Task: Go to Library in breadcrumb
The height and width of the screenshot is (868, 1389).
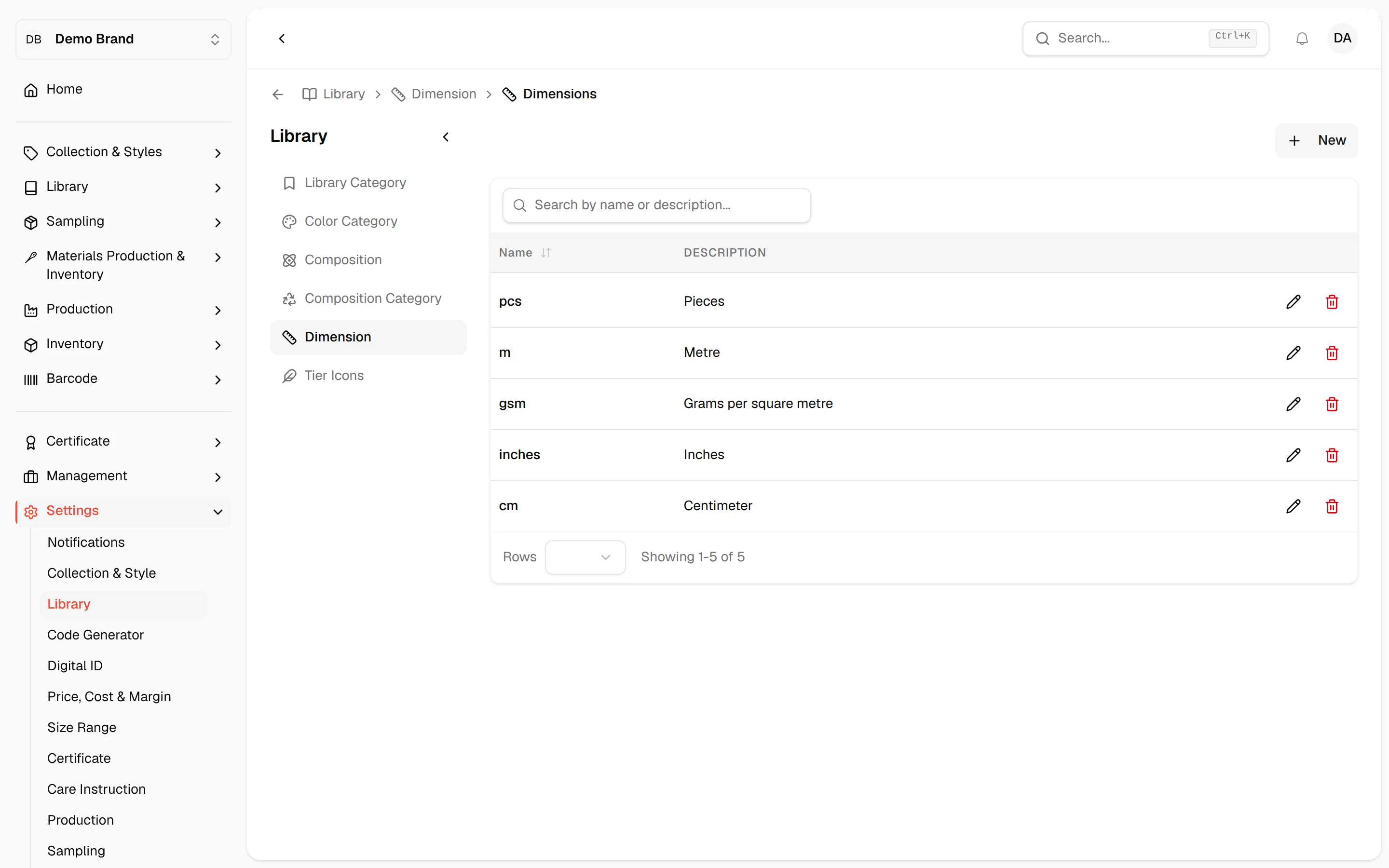Action: pos(334,94)
